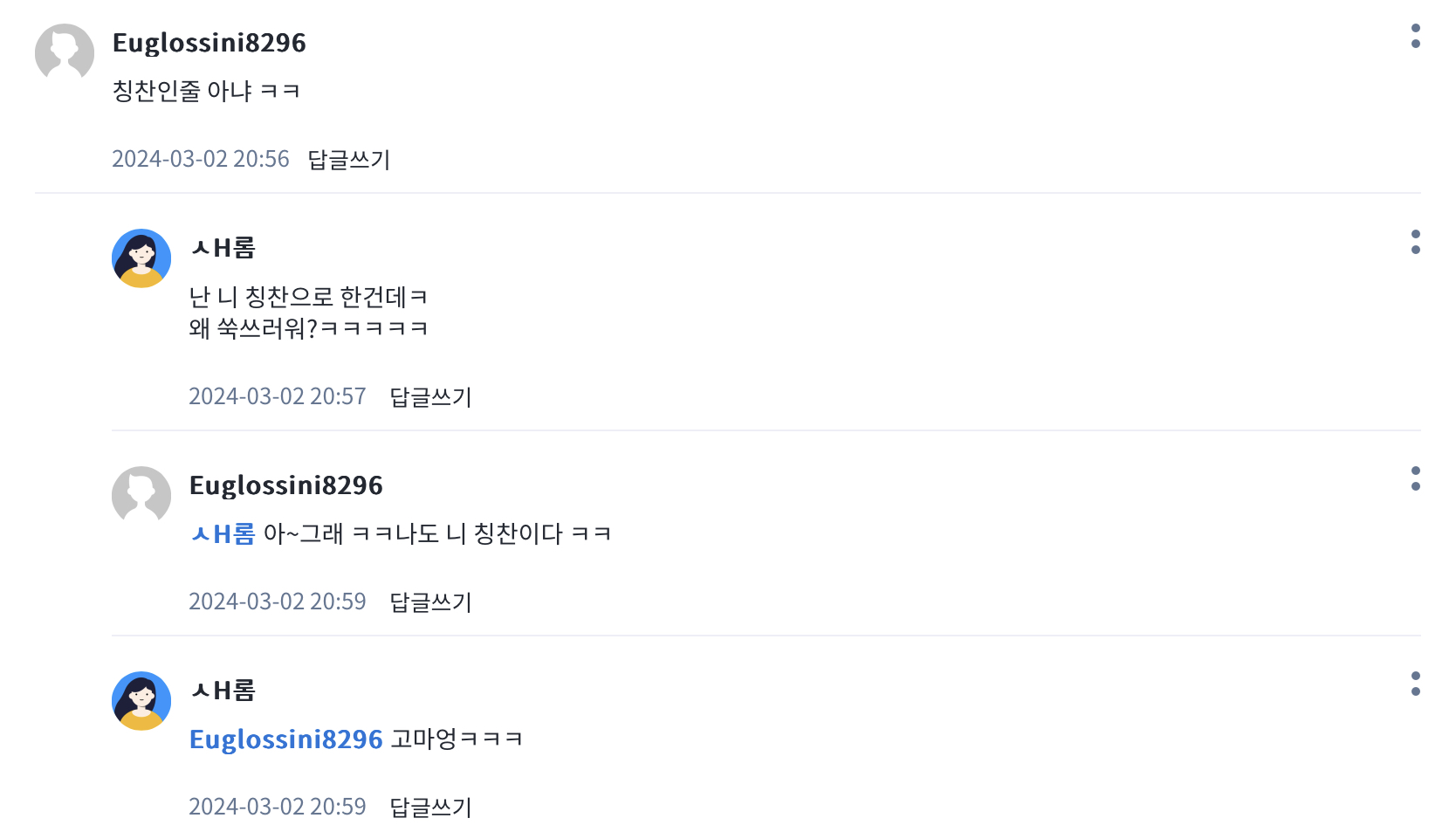Select the Euglossini8296 username above the "아~그래" reply
The height and width of the screenshot is (825, 1456).
[286, 485]
